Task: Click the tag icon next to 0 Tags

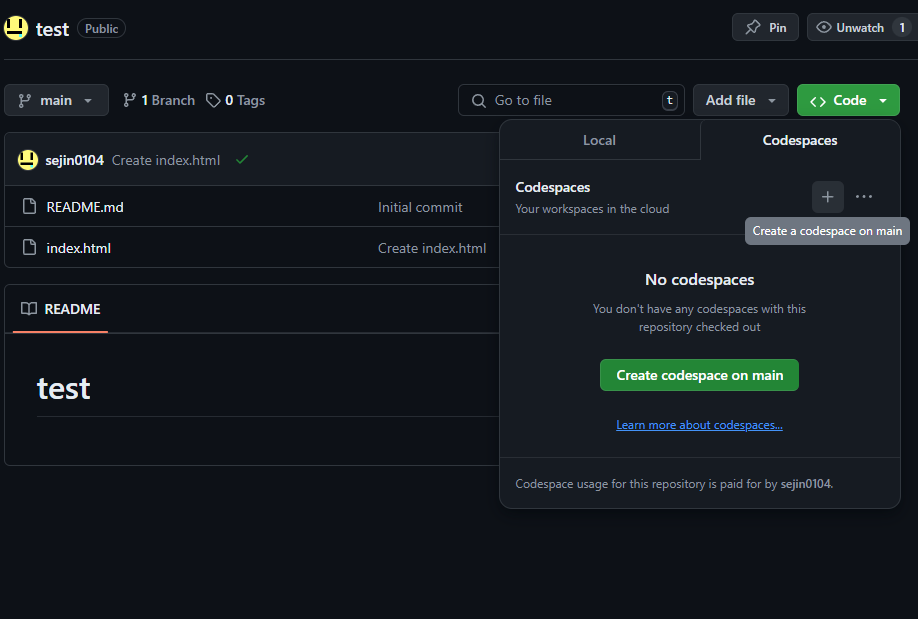Action: pos(213,100)
